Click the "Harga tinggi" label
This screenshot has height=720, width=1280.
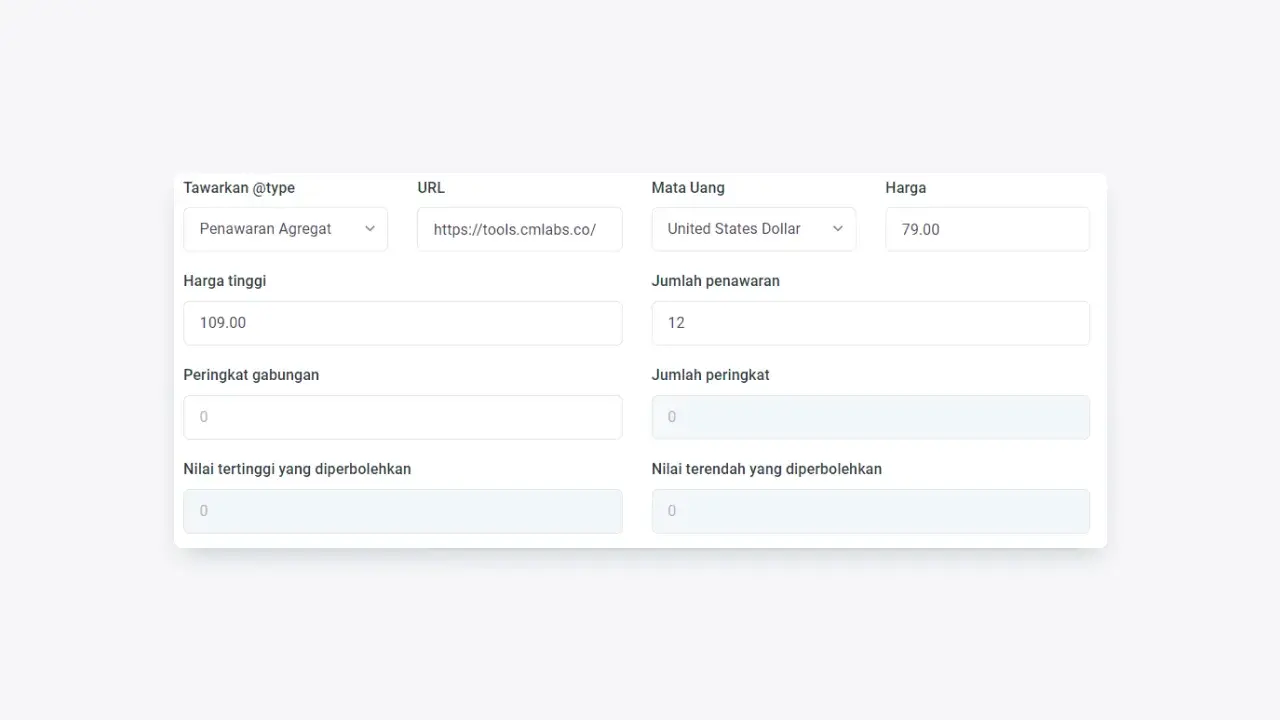point(225,281)
